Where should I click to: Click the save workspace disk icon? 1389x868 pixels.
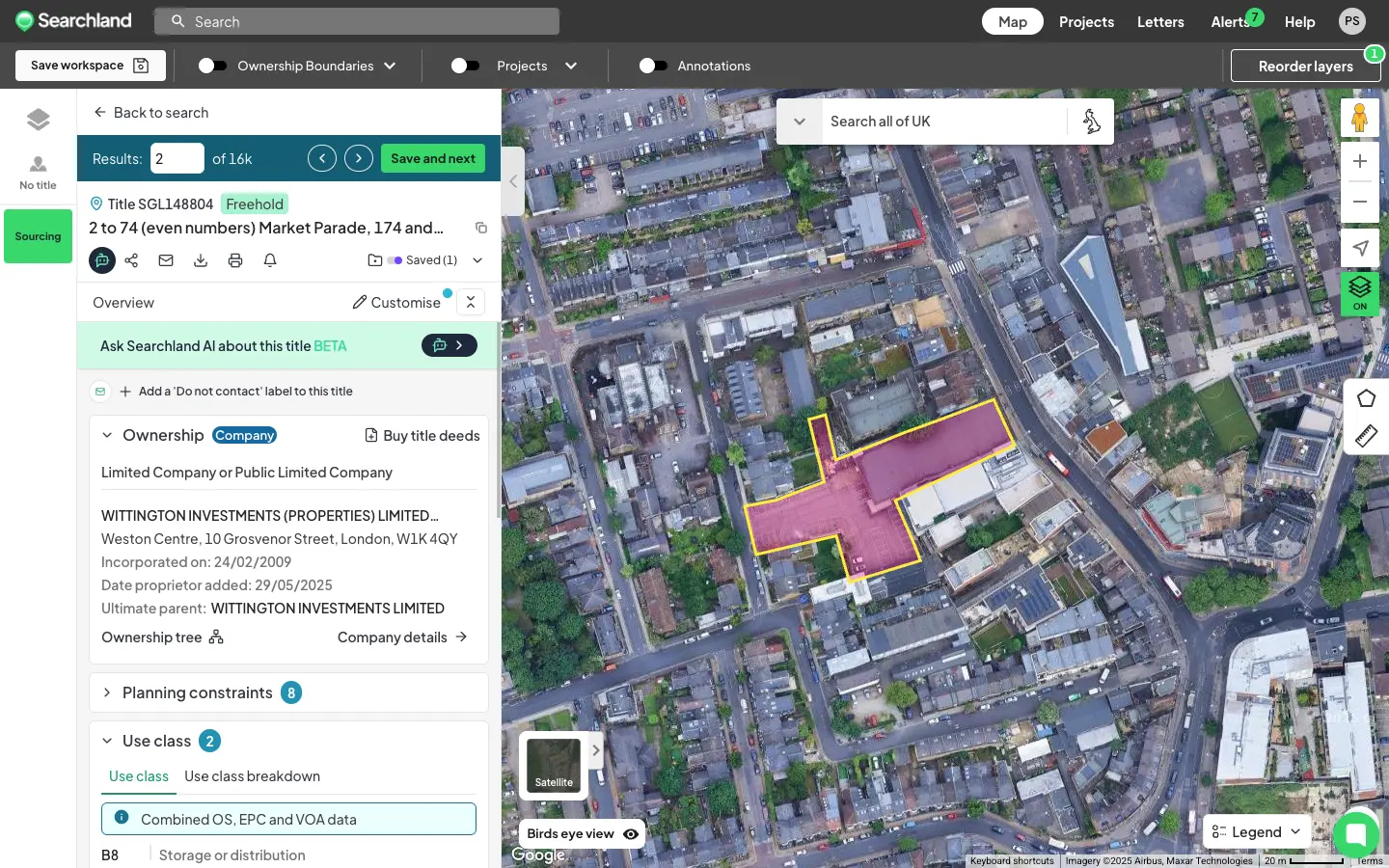pos(141,66)
